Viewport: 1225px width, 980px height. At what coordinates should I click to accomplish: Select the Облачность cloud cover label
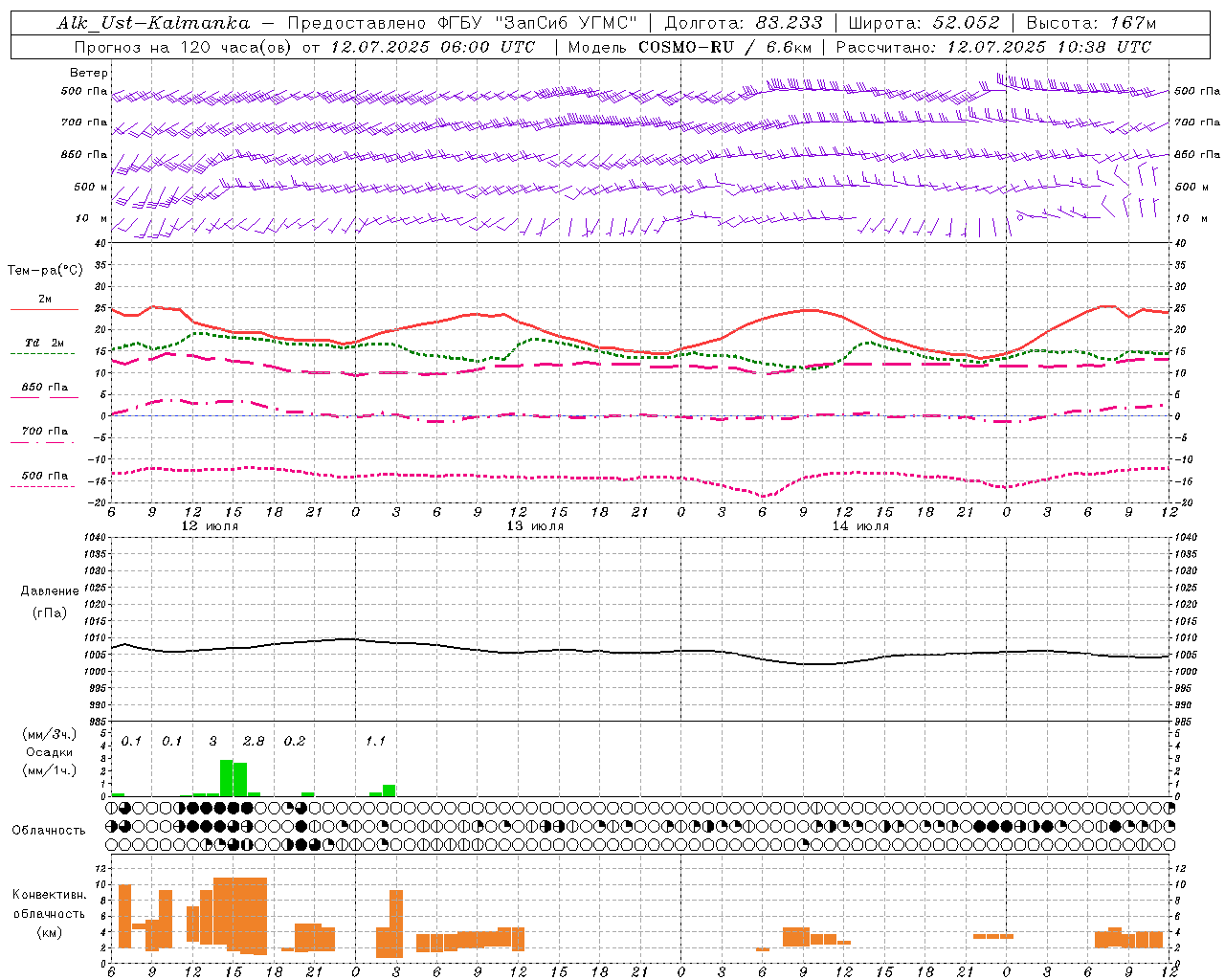coord(49,831)
